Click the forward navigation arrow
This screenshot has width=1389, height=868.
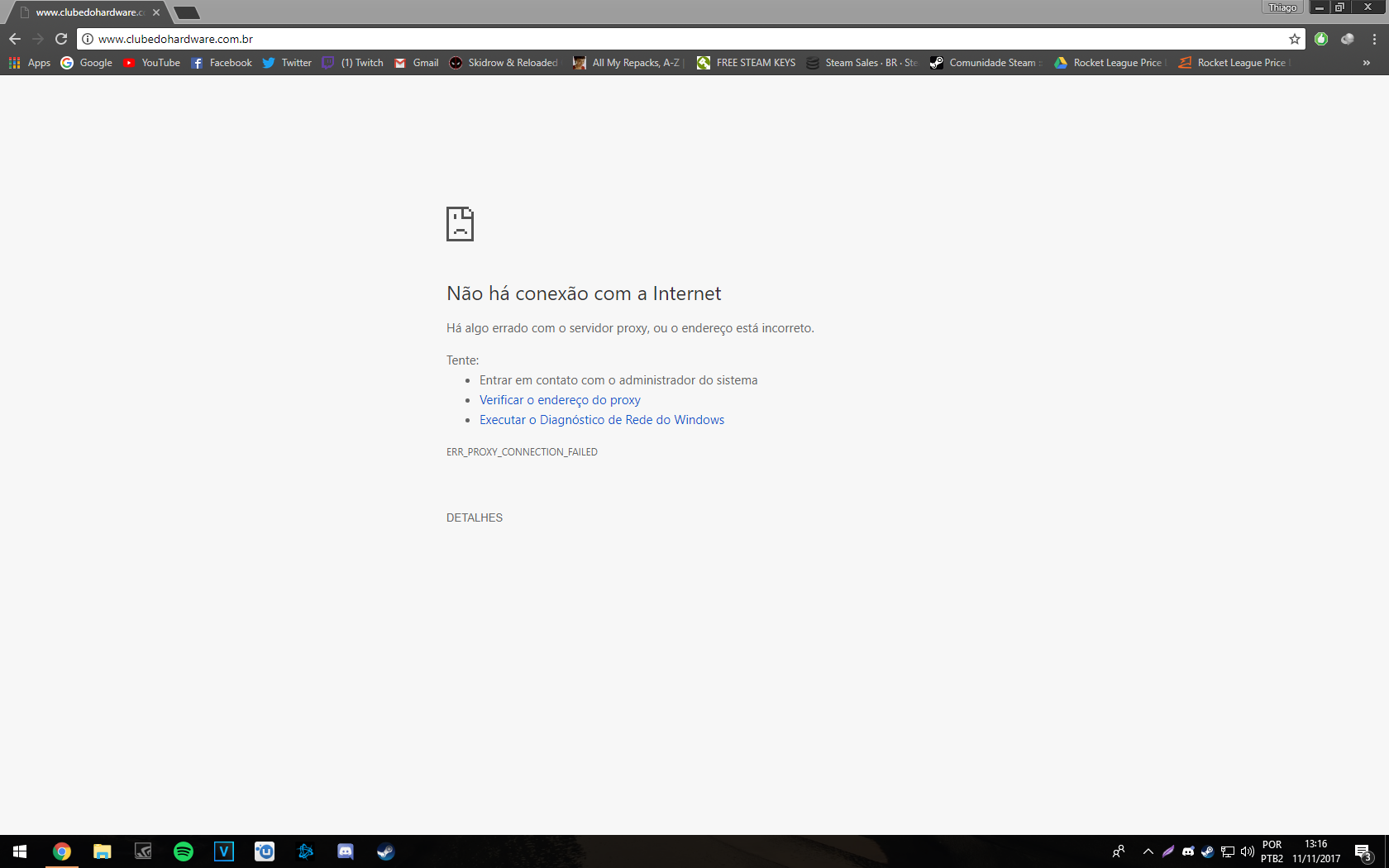pos(38,39)
